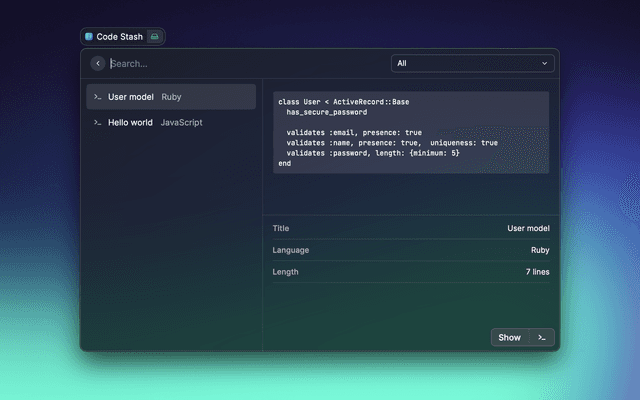Click the Ruby code preview block
Image resolution: width=640 pixels, height=400 pixels.
pyautogui.click(x=410, y=132)
